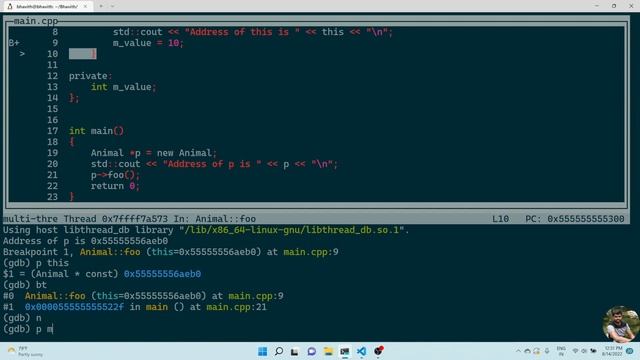640x360 pixels.
Task: Close the terminal tab with its X
Action: tap(85, 6)
